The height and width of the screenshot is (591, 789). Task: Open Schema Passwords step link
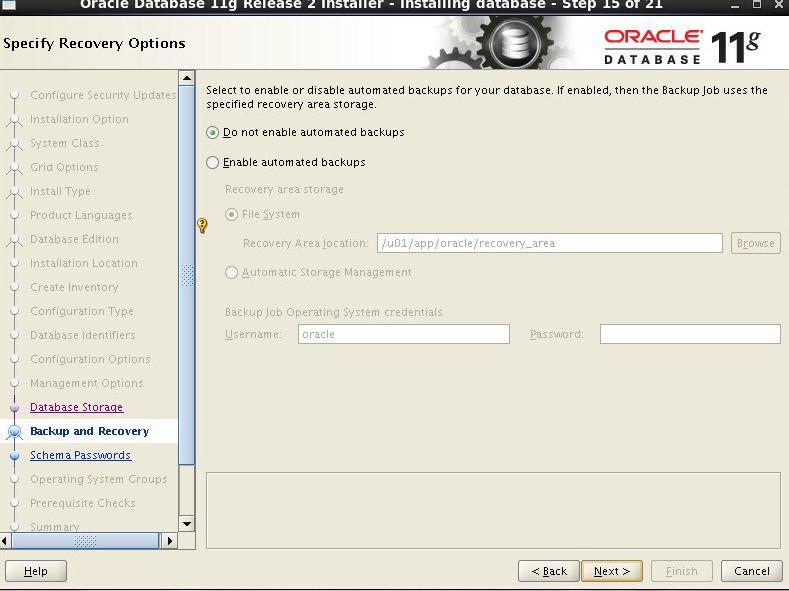coord(81,455)
